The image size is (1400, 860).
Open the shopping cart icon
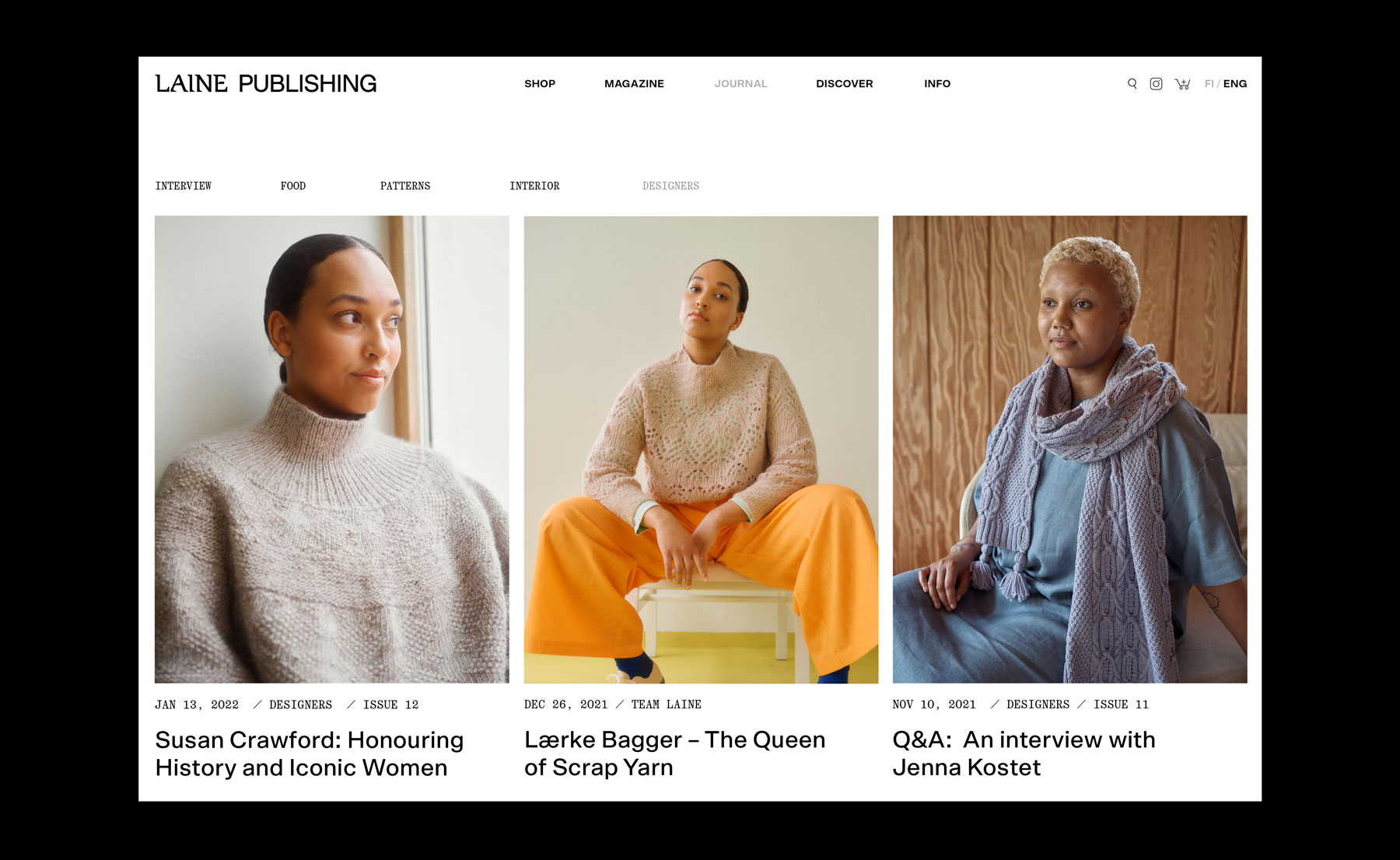click(x=1182, y=84)
